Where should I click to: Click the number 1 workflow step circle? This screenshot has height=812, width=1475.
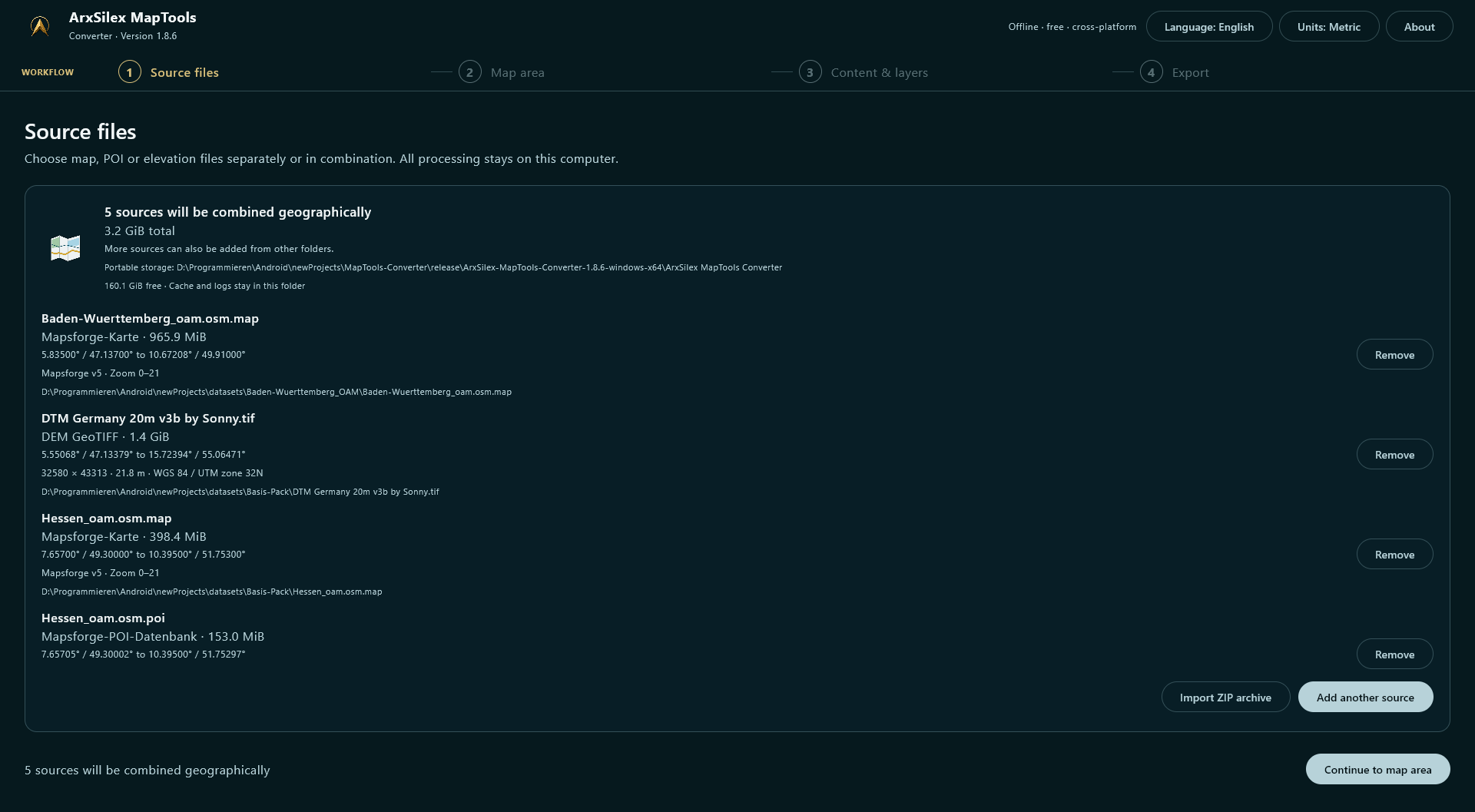point(130,72)
